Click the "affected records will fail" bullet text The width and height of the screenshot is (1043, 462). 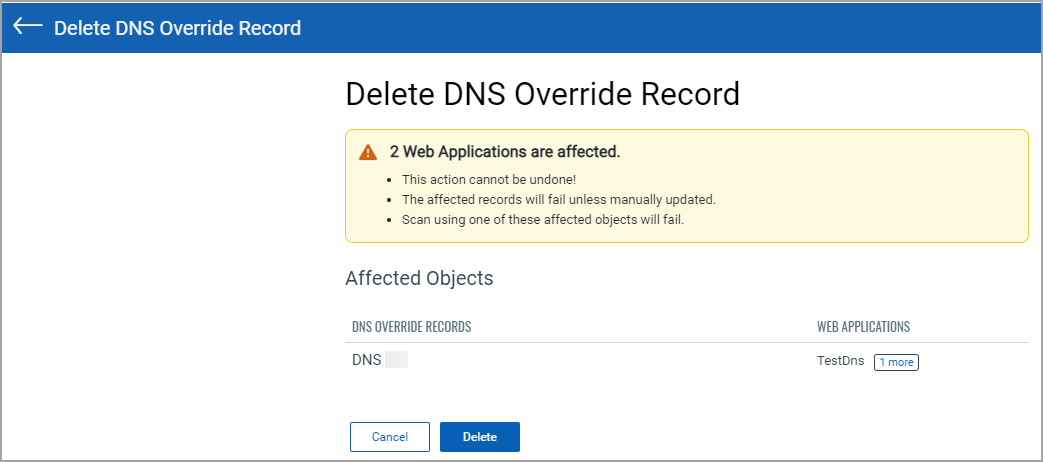pos(558,199)
